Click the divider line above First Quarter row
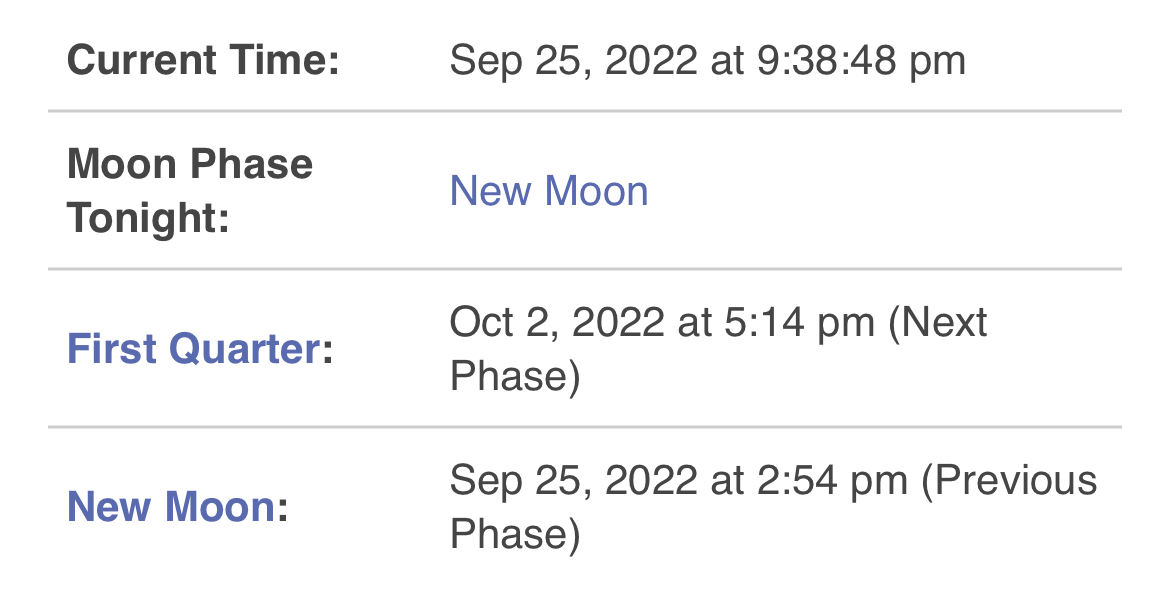Screen dimensions: 1170x604 pyautogui.click(x=585, y=268)
